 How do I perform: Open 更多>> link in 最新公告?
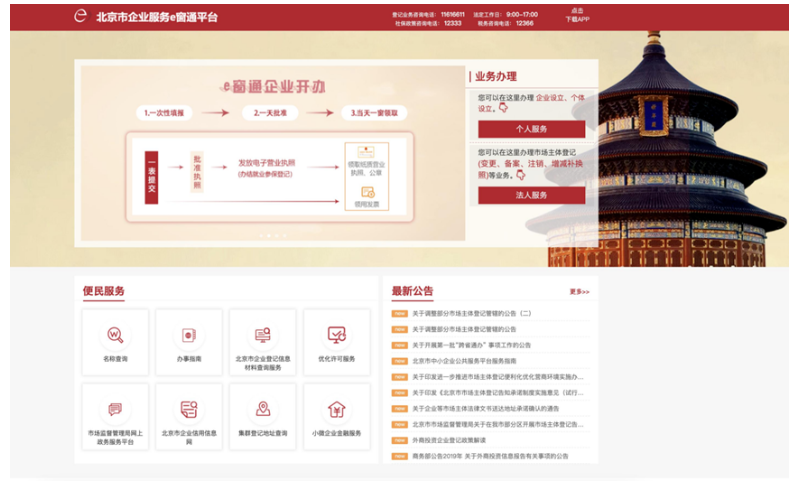pyautogui.click(x=579, y=292)
